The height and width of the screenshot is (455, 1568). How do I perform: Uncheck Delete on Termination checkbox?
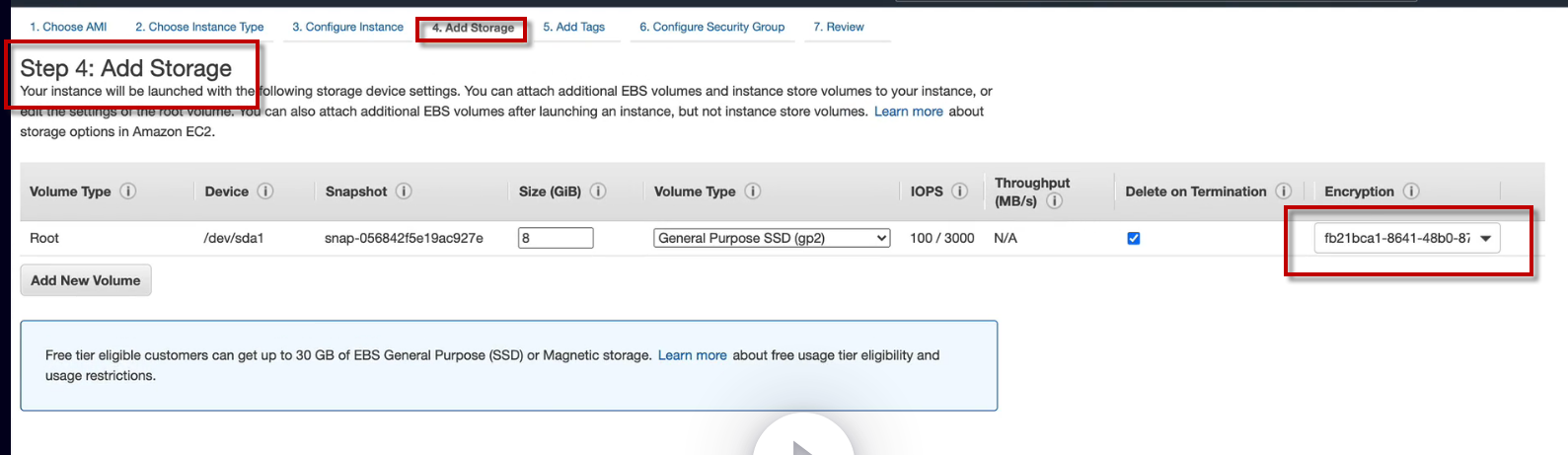click(1134, 238)
